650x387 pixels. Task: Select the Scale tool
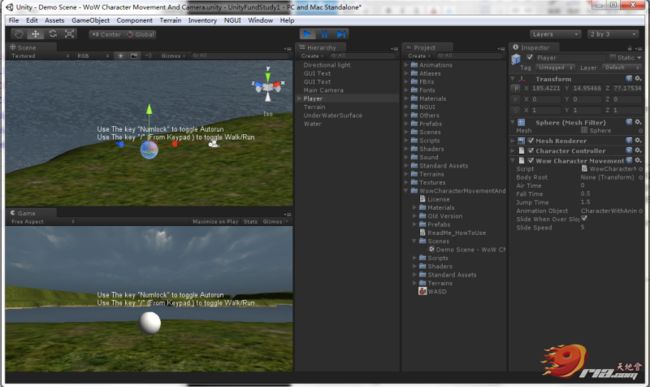(x=69, y=34)
